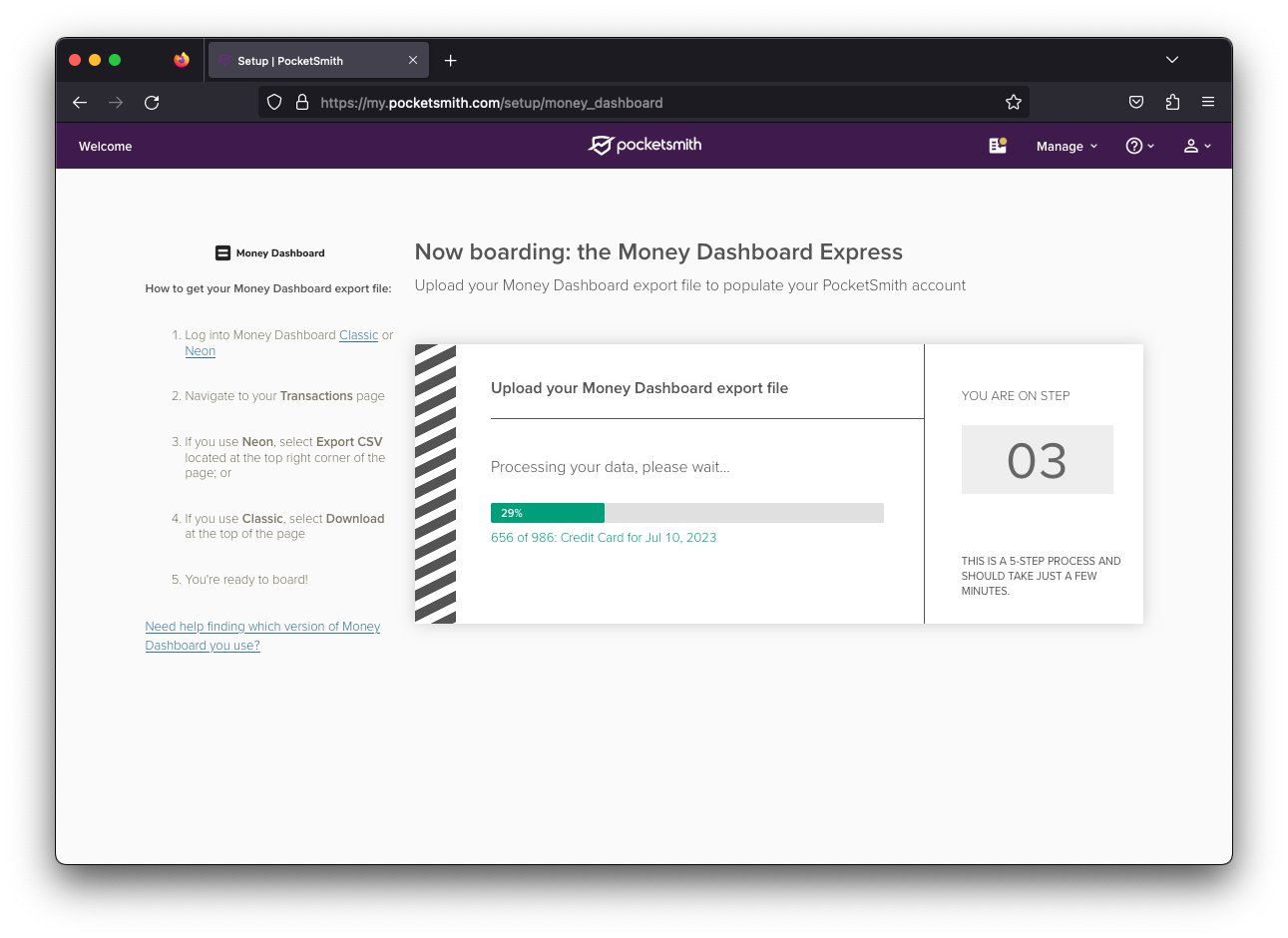Open the Firefox extensions puzzle icon

coord(1172,102)
